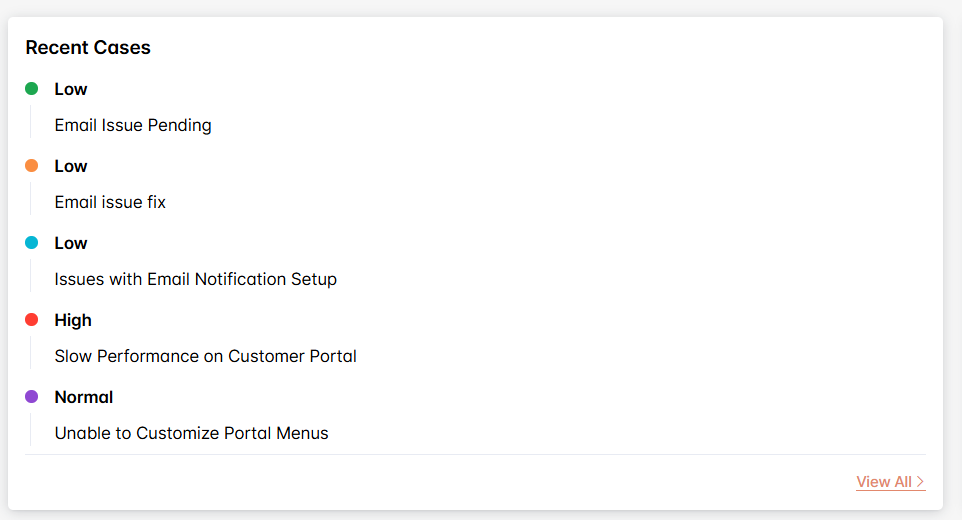Open Slow Performance on Customer Portal case
The height and width of the screenshot is (520, 962).
pos(205,357)
